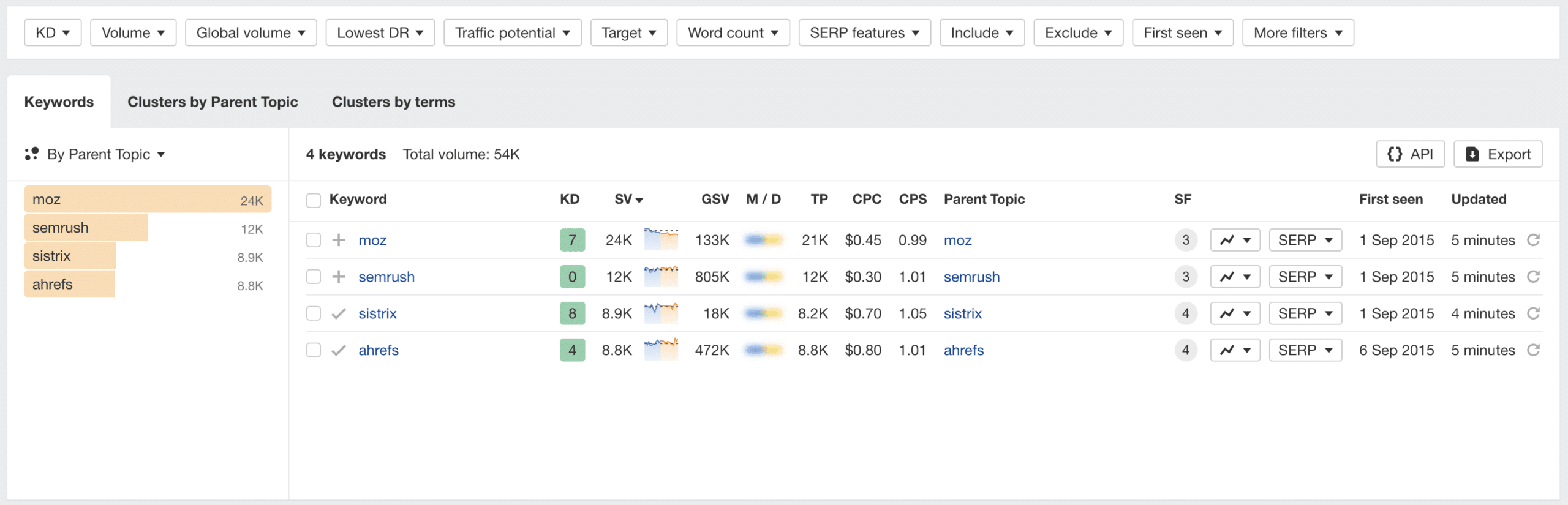Select the ahrefs 8.8K parent topic bar
The width and height of the screenshot is (1568, 505).
pos(148,284)
